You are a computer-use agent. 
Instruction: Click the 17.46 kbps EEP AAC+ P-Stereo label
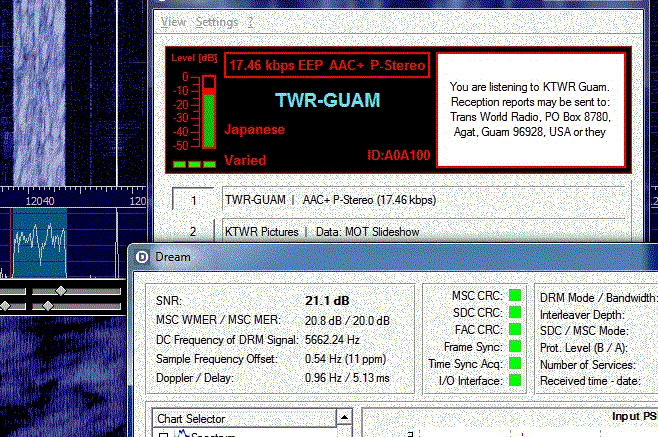point(327,65)
